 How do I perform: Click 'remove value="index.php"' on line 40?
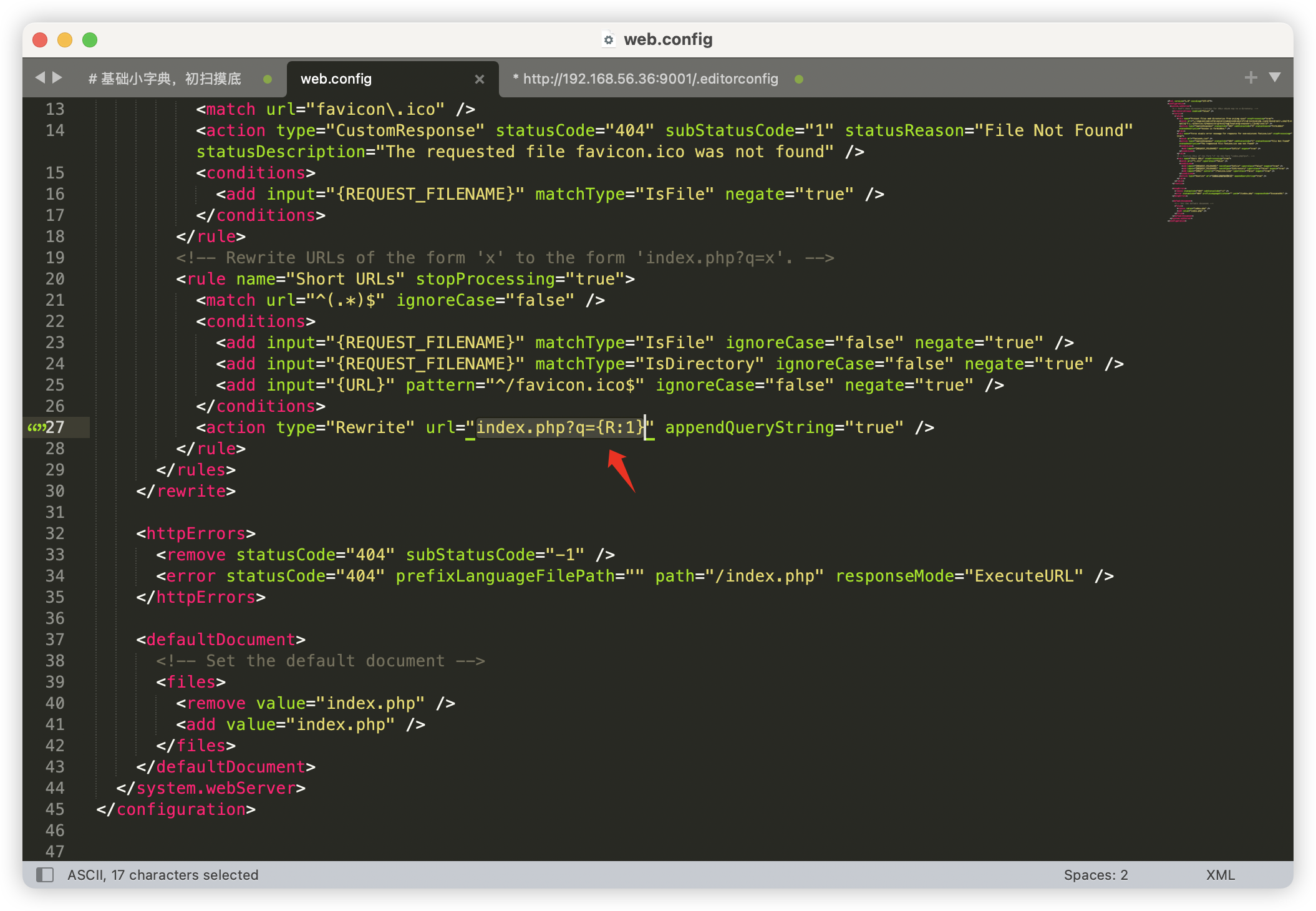[306, 703]
